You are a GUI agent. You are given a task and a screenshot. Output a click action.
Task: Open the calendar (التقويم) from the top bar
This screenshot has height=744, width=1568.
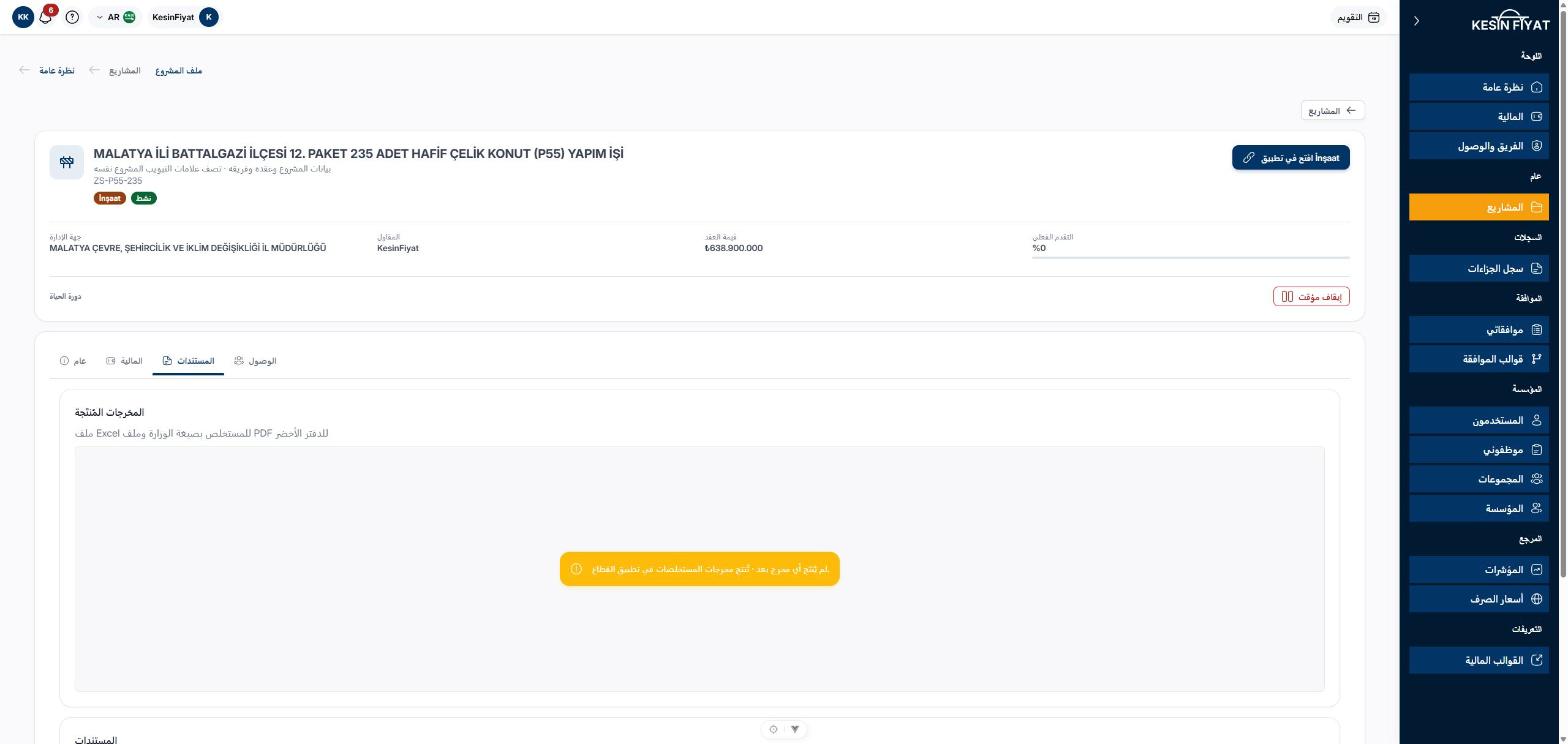[1359, 17]
